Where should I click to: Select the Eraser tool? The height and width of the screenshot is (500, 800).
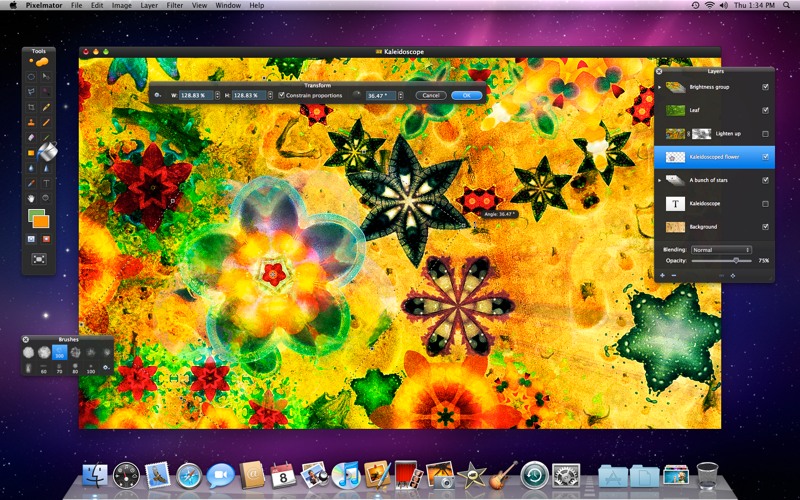pyautogui.click(x=32, y=137)
